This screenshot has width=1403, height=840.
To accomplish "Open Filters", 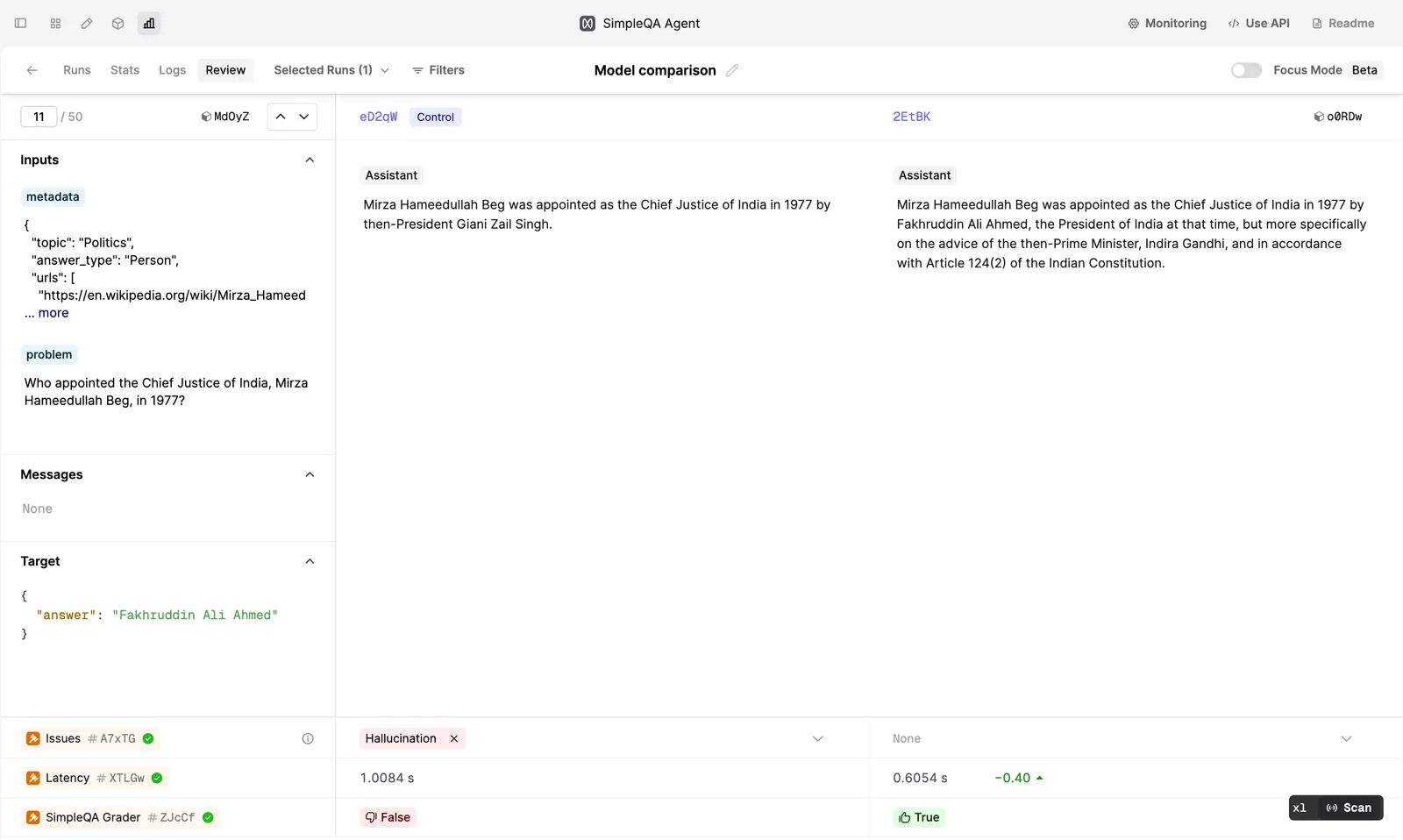I will pos(438,70).
